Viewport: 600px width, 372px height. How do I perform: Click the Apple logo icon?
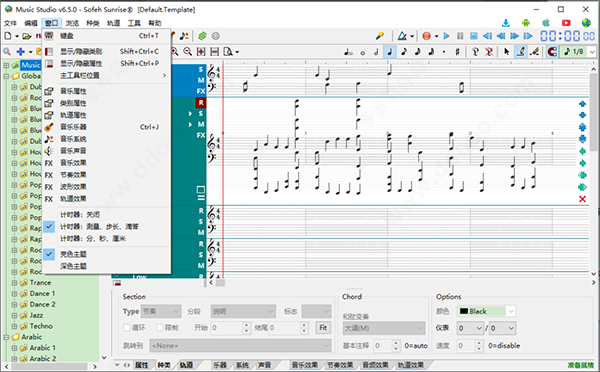pyautogui.click(x=546, y=23)
